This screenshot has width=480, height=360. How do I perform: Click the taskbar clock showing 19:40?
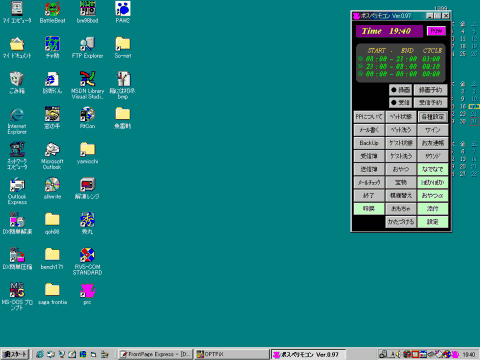[x=469, y=355]
